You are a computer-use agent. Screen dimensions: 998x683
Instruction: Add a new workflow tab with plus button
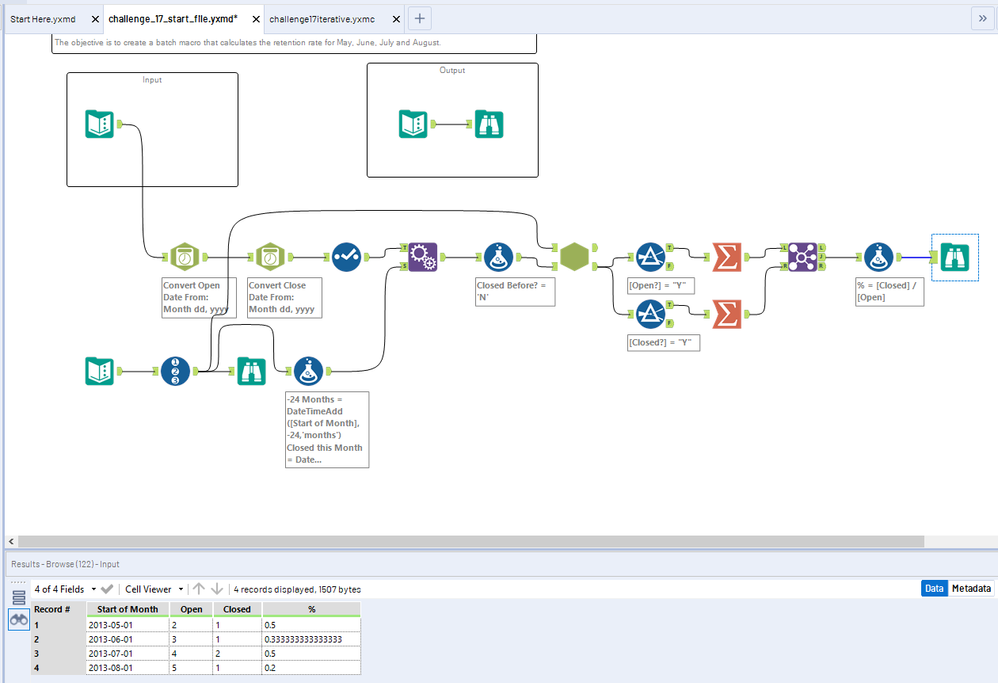[419, 18]
